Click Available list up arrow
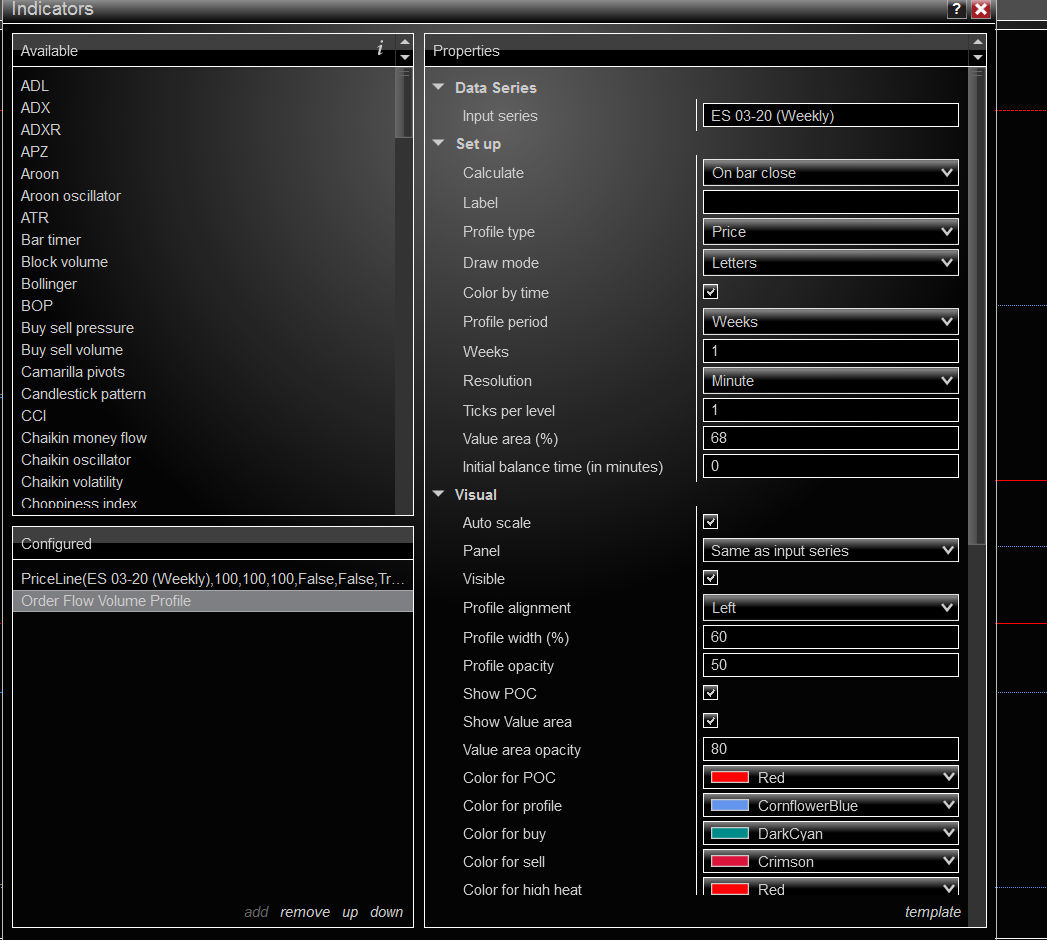This screenshot has height=940, width=1047. (x=405, y=42)
